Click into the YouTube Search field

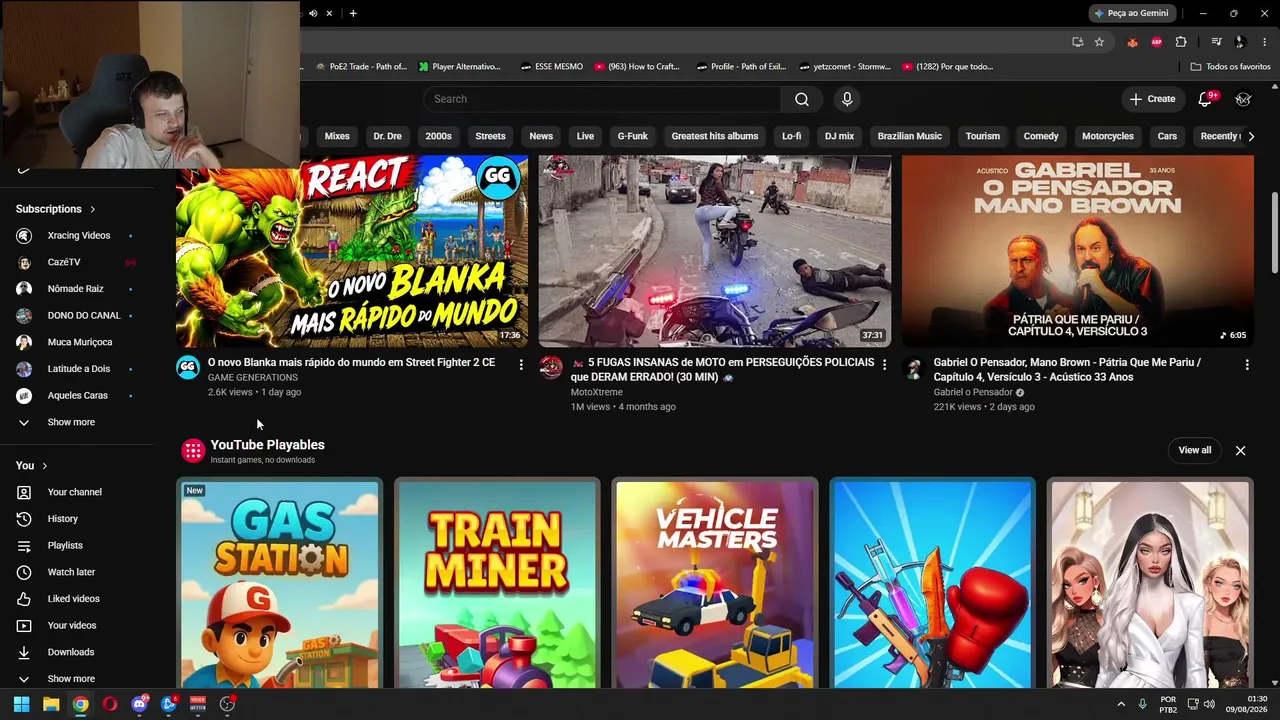coord(602,99)
